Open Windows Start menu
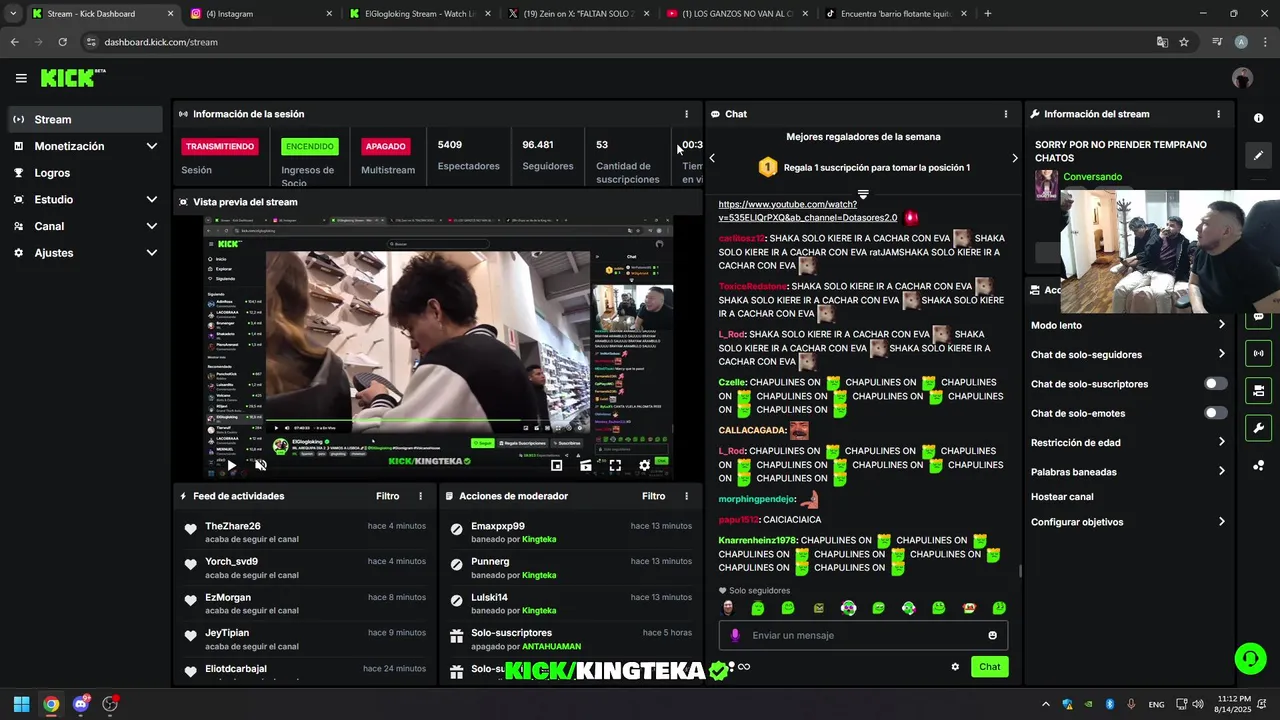 tap(21, 704)
